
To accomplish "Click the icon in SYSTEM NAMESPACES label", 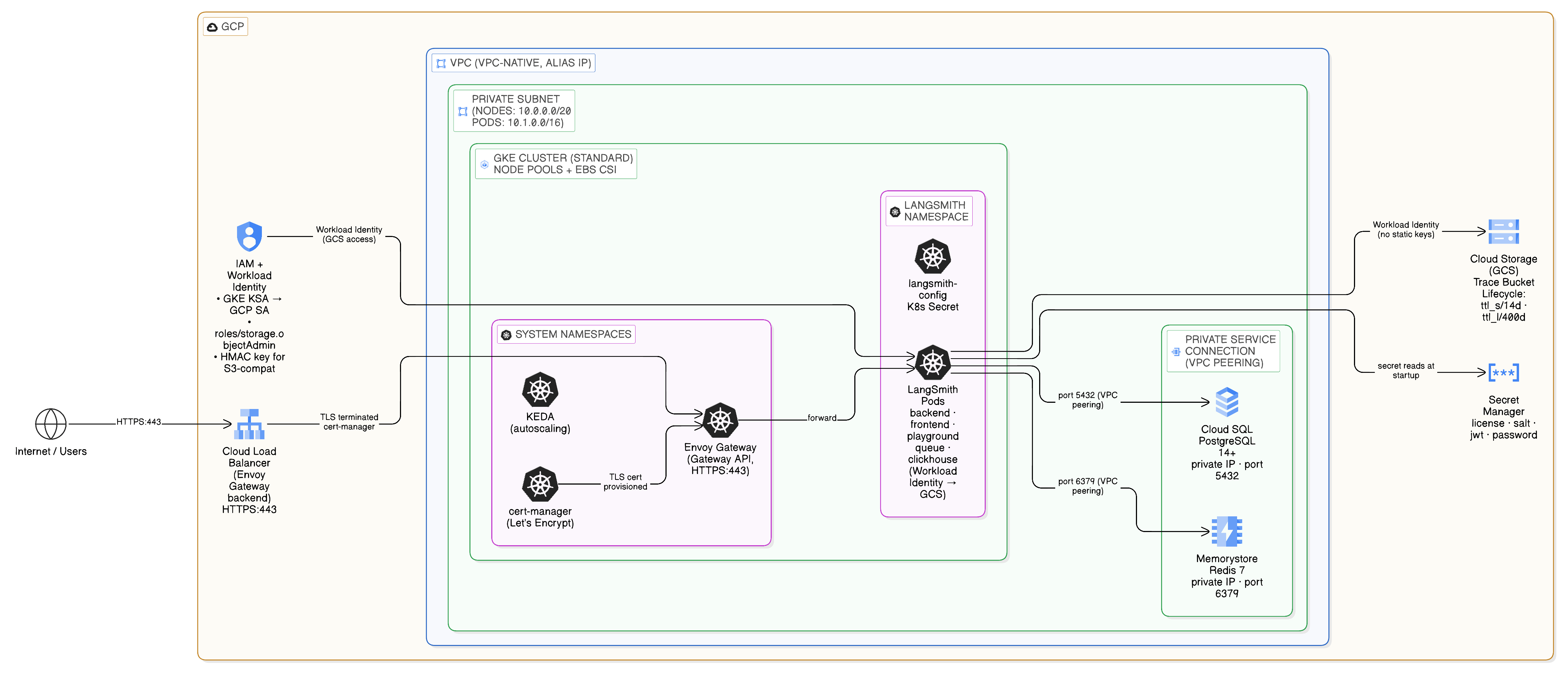I will coord(506,335).
